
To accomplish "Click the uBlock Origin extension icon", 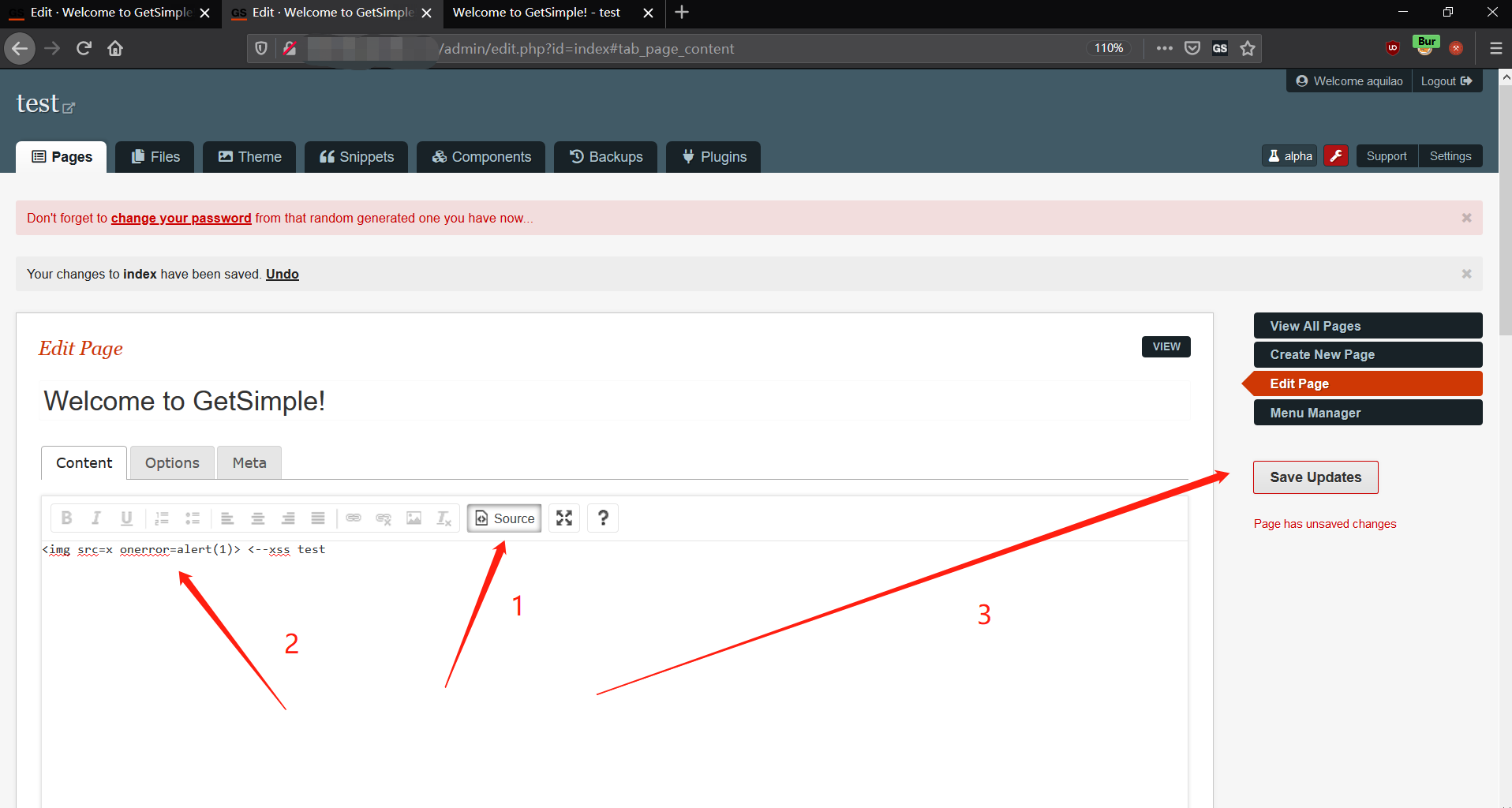I will (1392, 48).
